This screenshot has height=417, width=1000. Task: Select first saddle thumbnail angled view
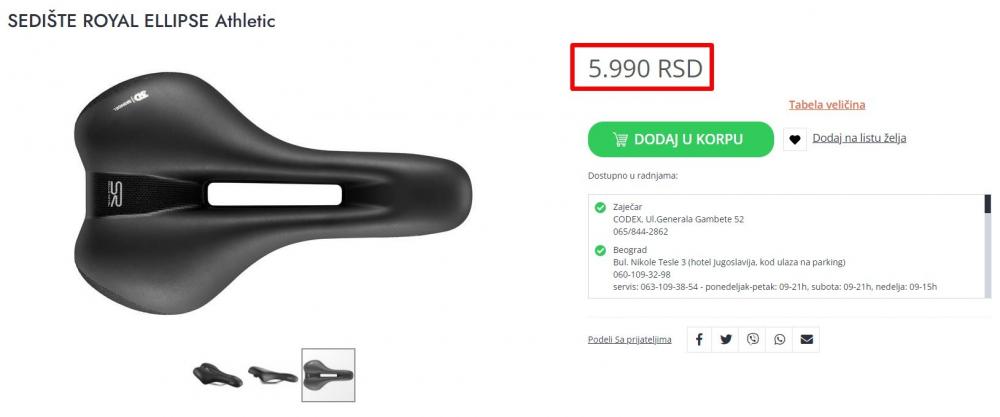coord(217,375)
